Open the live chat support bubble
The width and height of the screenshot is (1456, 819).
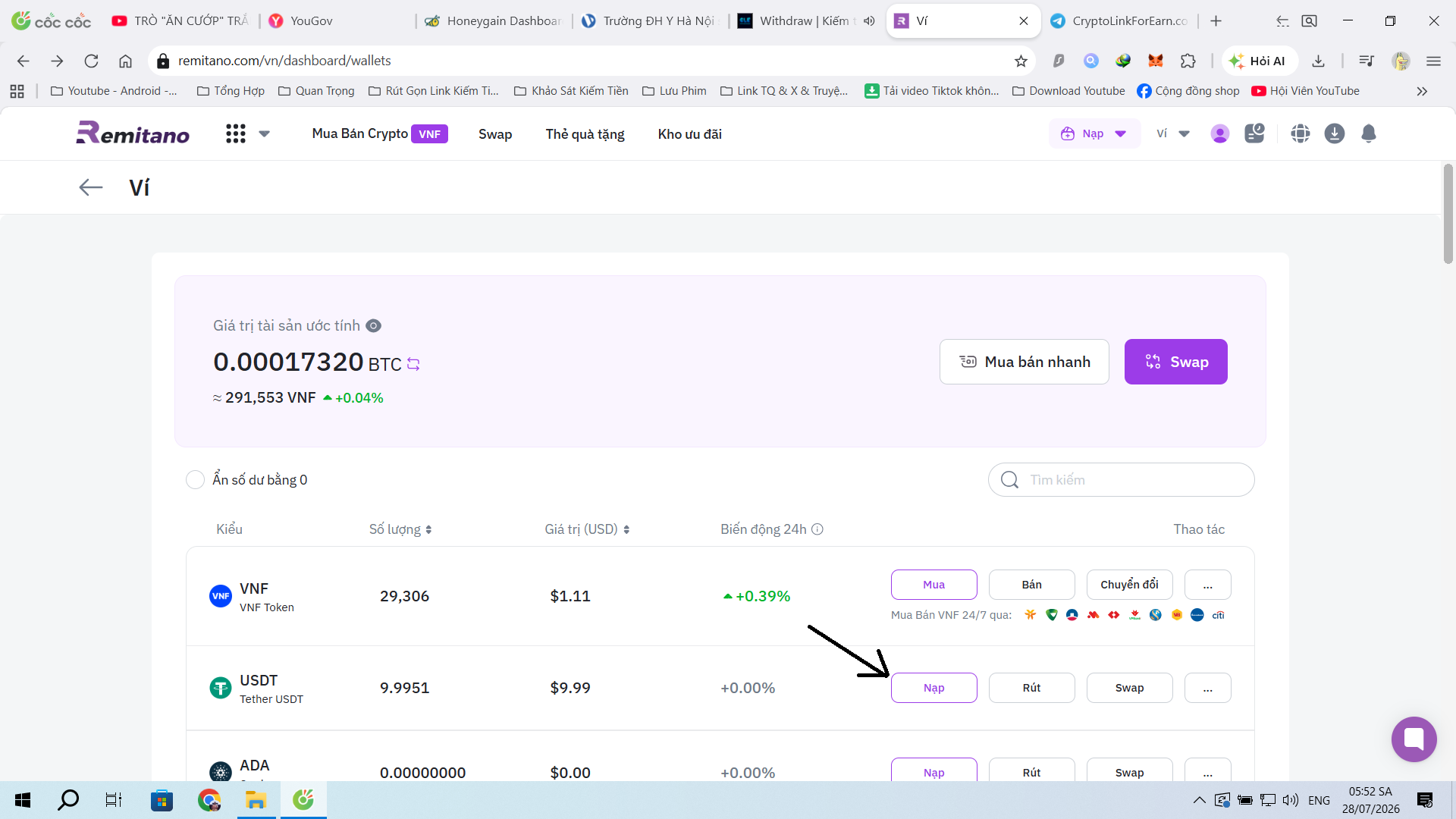pos(1414,739)
